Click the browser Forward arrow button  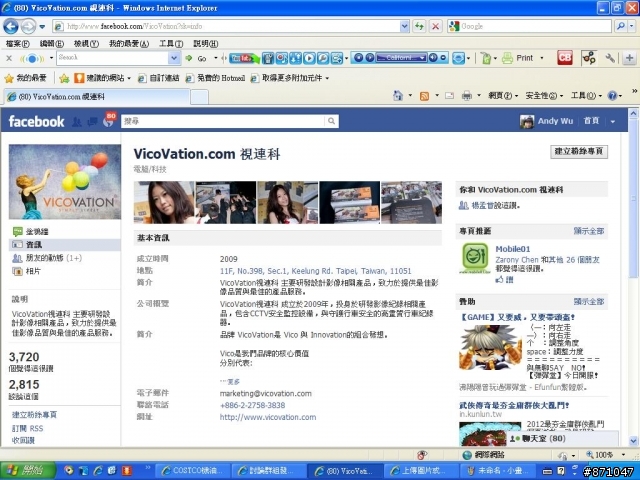28,27
